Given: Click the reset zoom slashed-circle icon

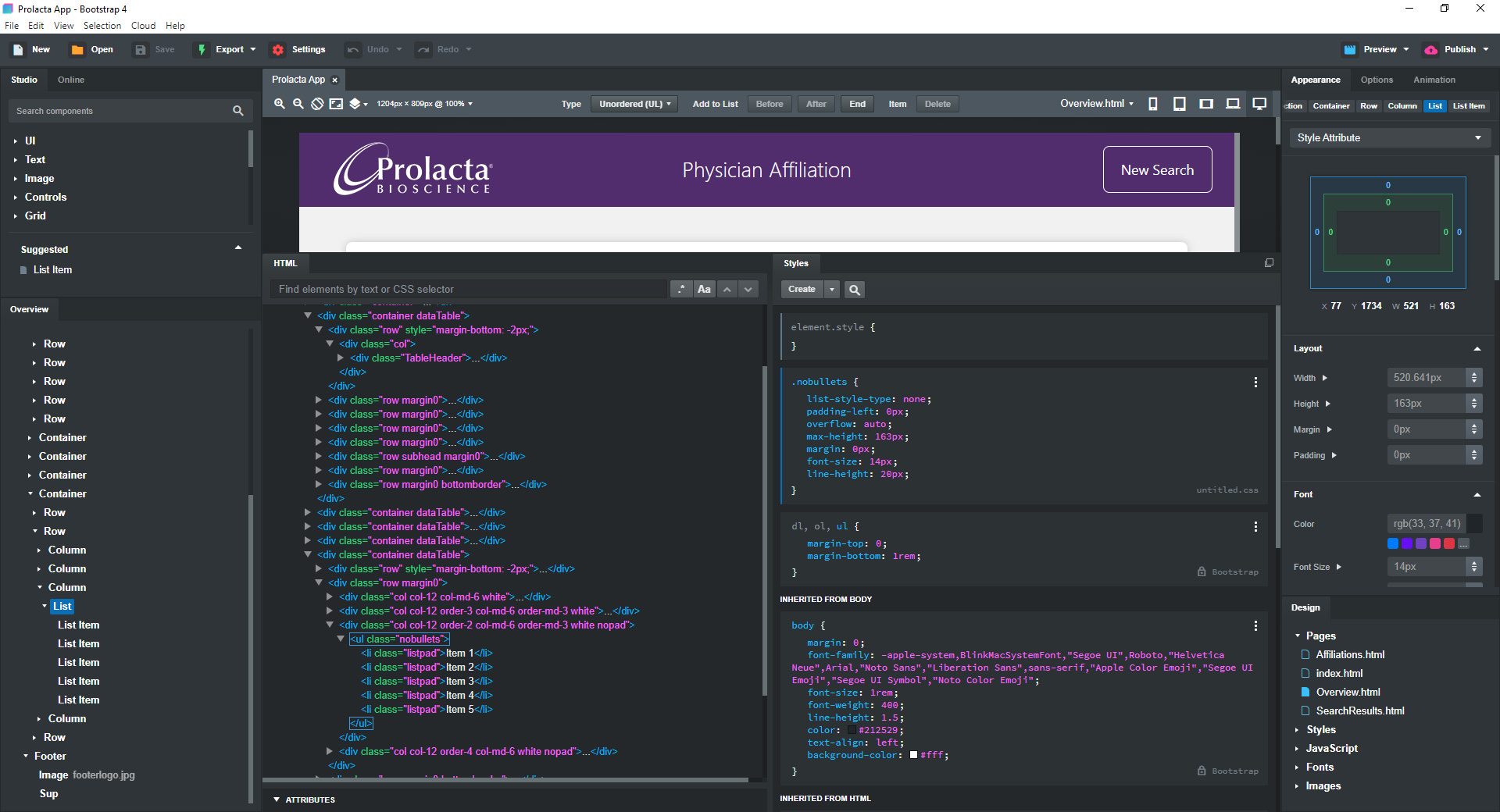Looking at the screenshot, I should click(x=317, y=104).
